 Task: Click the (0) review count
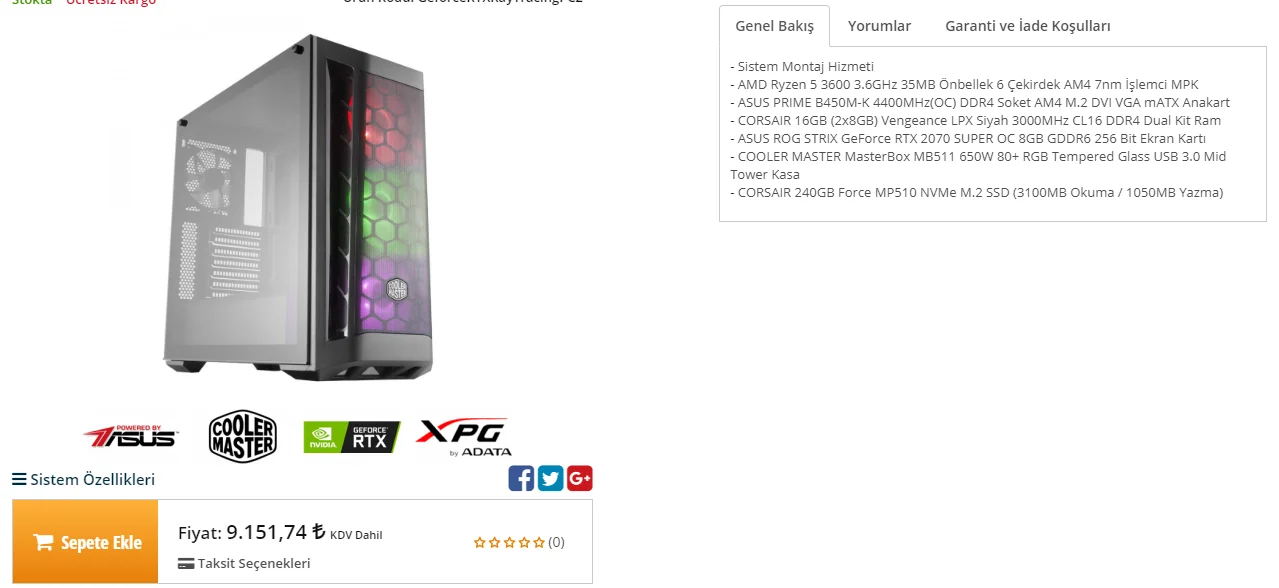click(x=556, y=542)
